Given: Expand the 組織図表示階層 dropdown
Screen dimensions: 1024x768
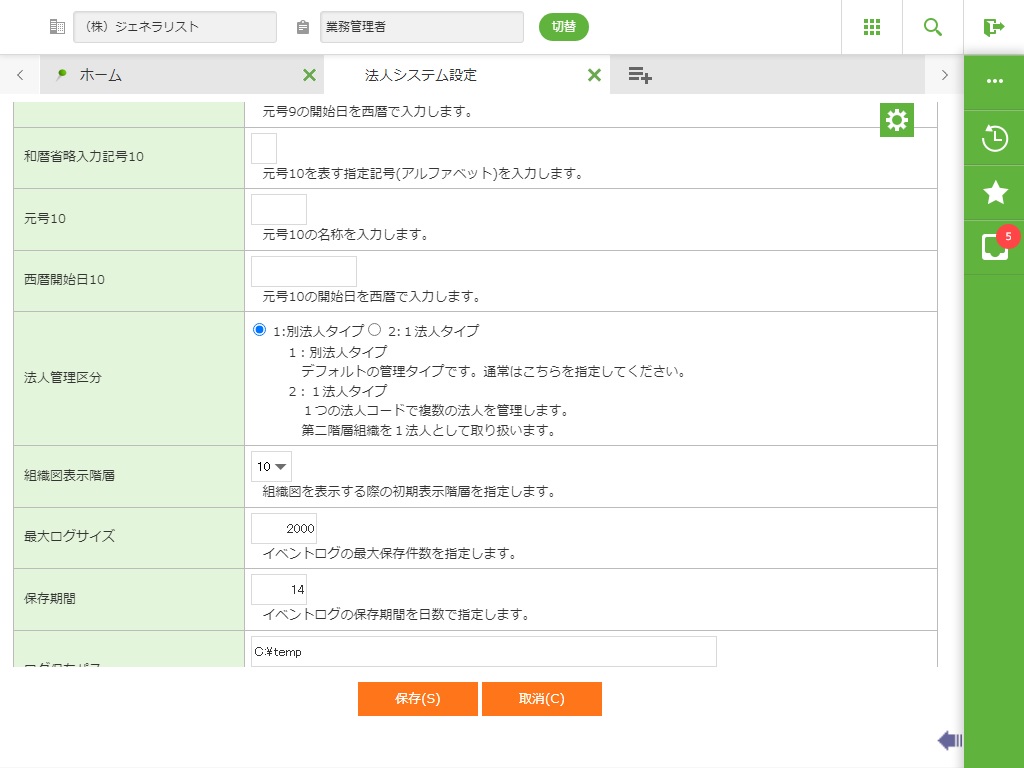Looking at the screenshot, I should (x=271, y=466).
